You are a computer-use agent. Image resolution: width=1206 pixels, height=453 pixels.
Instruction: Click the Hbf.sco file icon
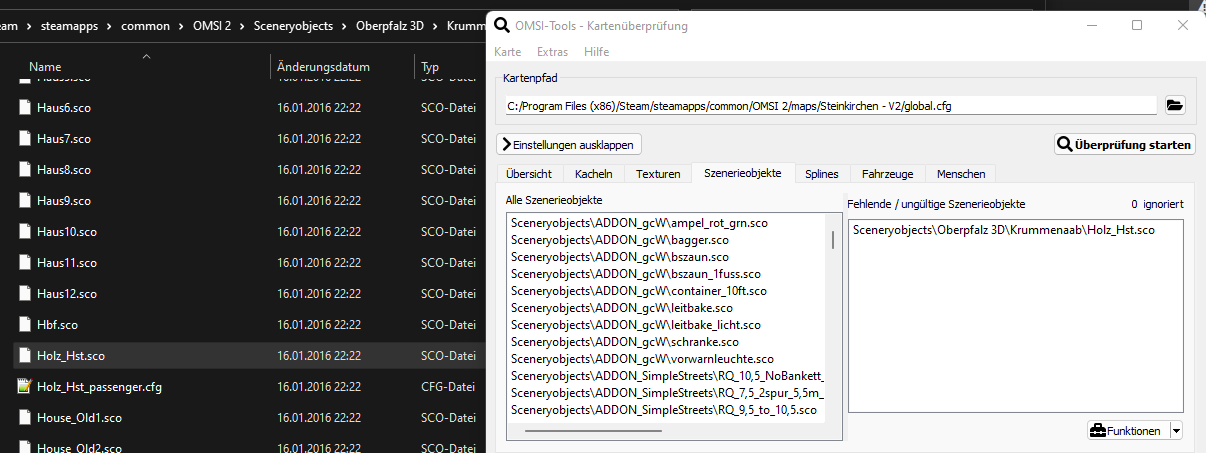pos(25,324)
